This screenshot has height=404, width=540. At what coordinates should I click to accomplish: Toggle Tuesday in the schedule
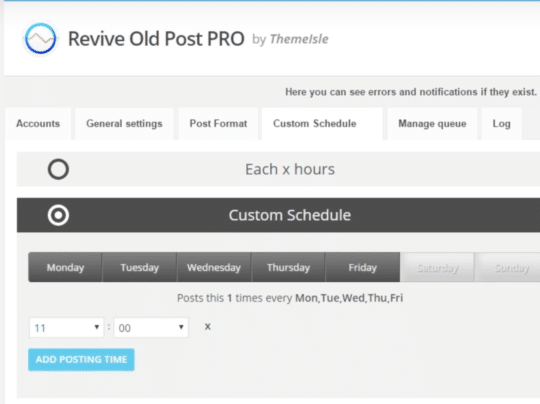pyautogui.click(x=139, y=267)
